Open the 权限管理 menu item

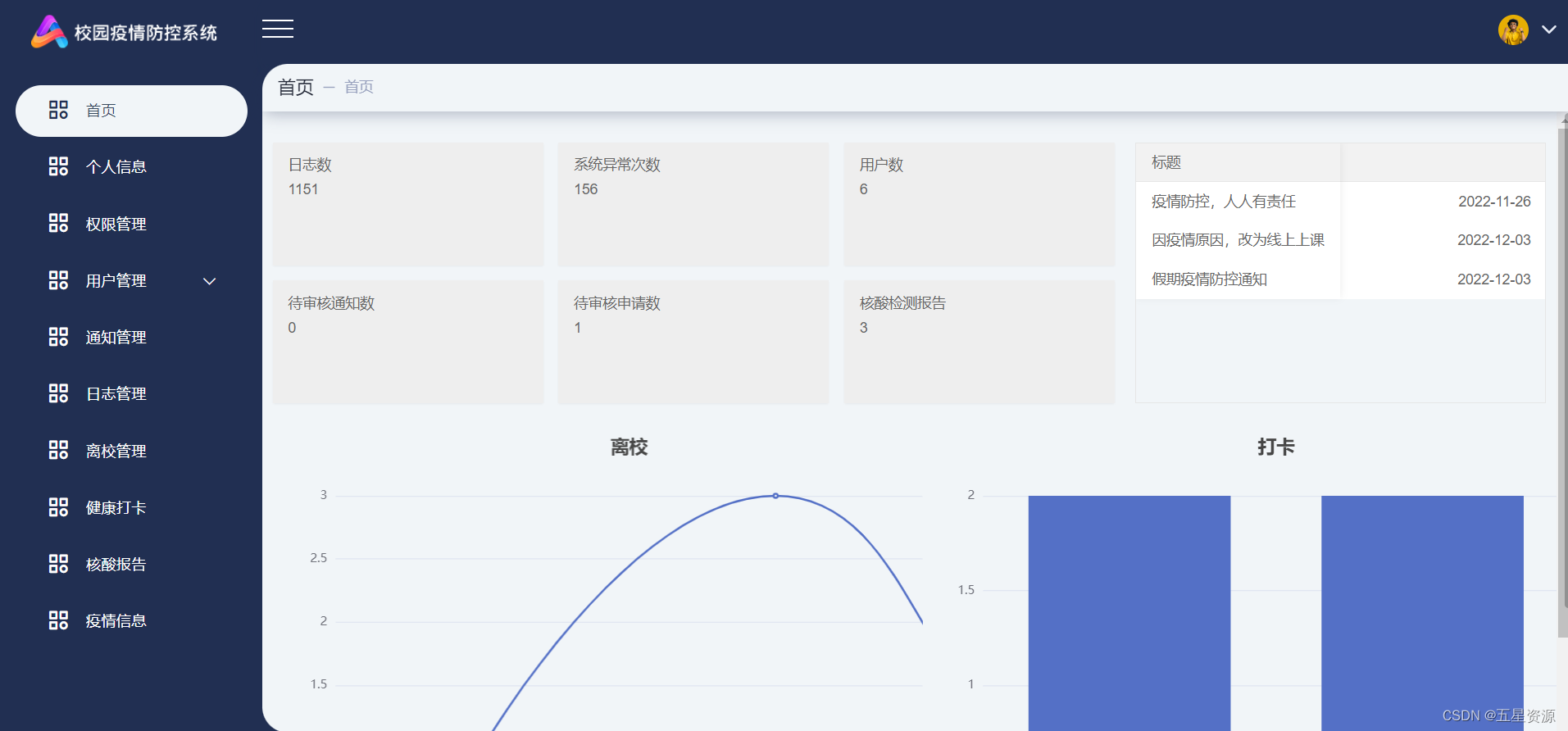click(131, 224)
